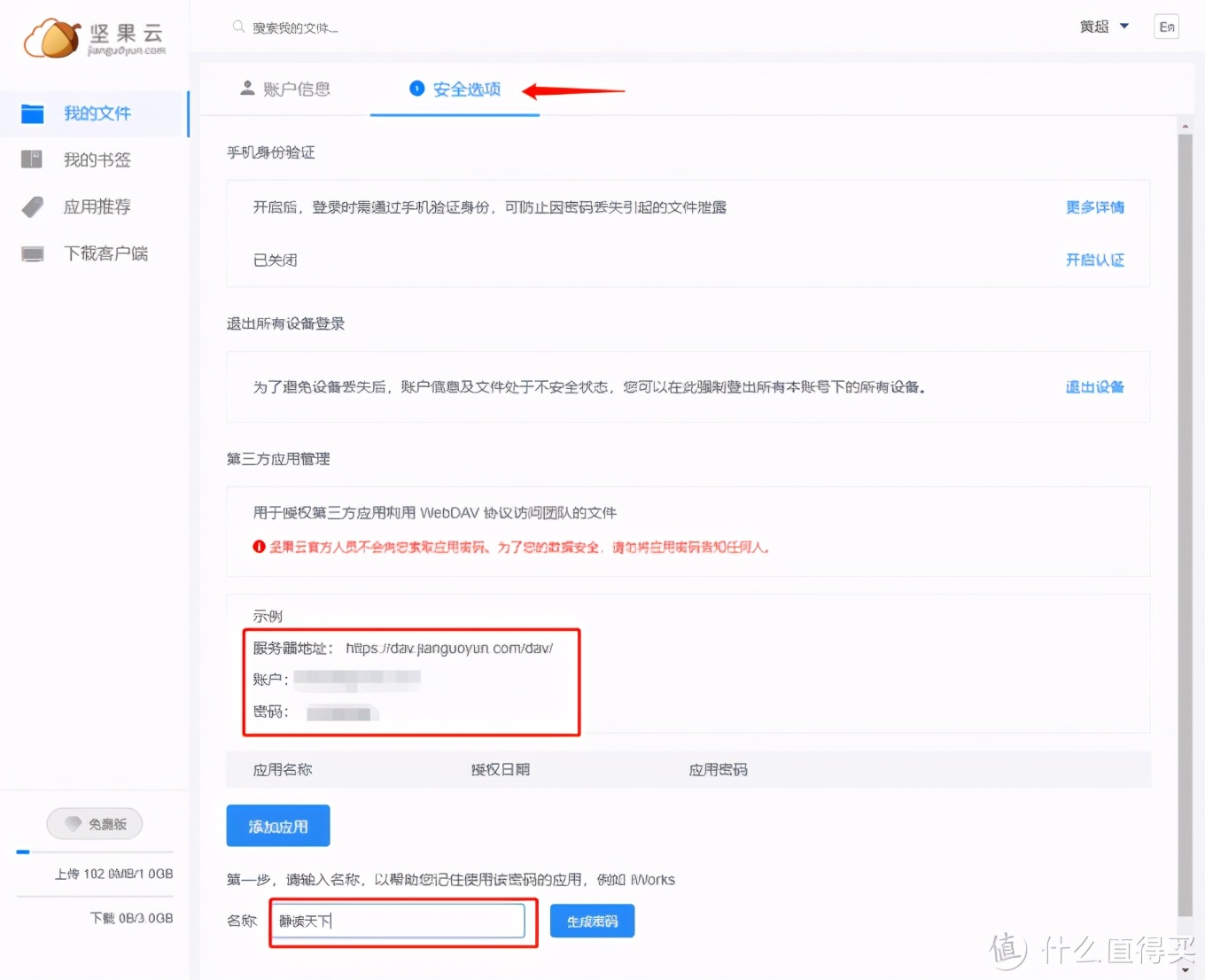Open the 安全选项 tab
Screen dimensions: 1205x980
[x=465, y=89]
